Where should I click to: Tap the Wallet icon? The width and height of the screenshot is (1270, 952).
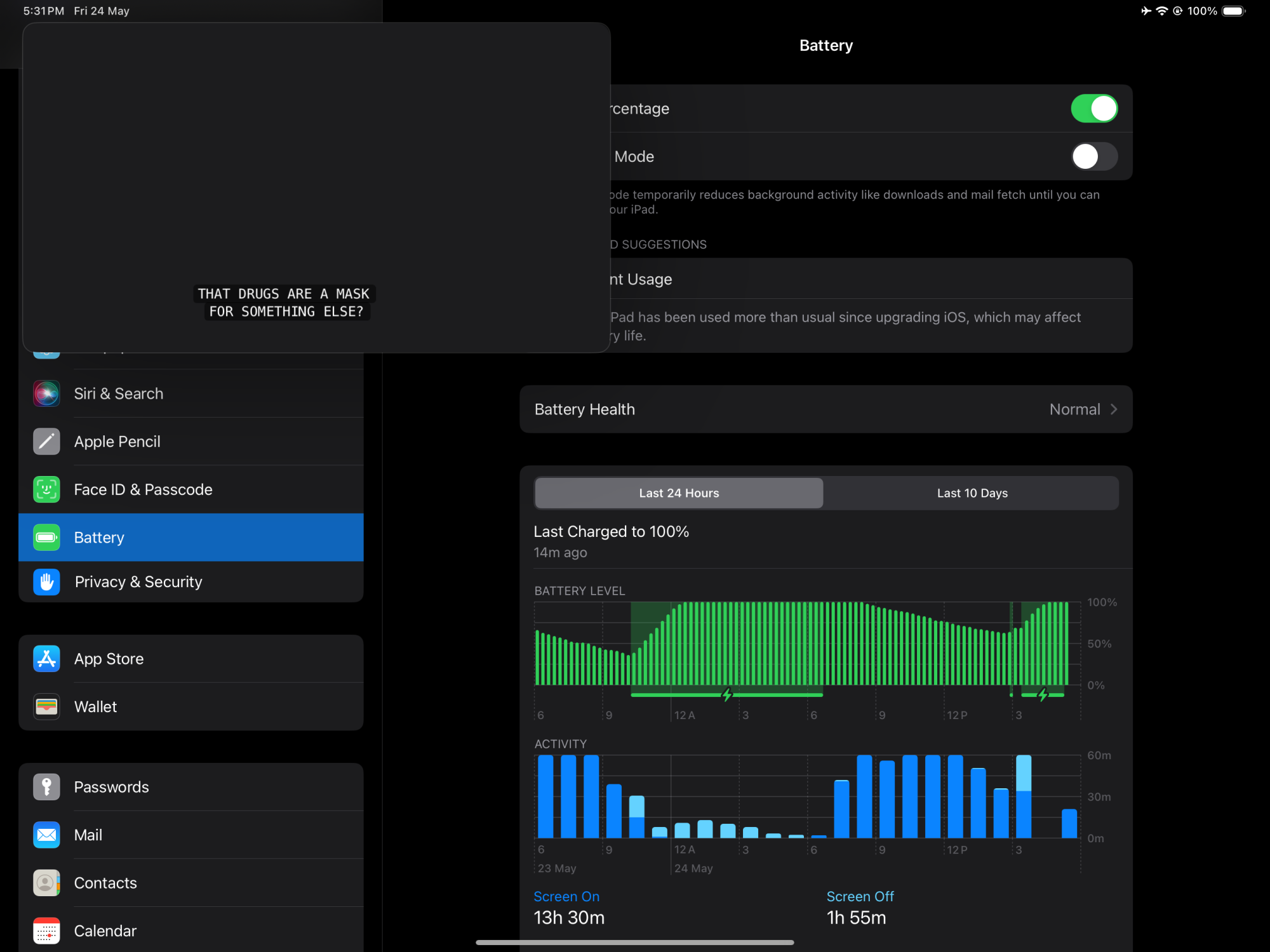pyautogui.click(x=46, y=706)
